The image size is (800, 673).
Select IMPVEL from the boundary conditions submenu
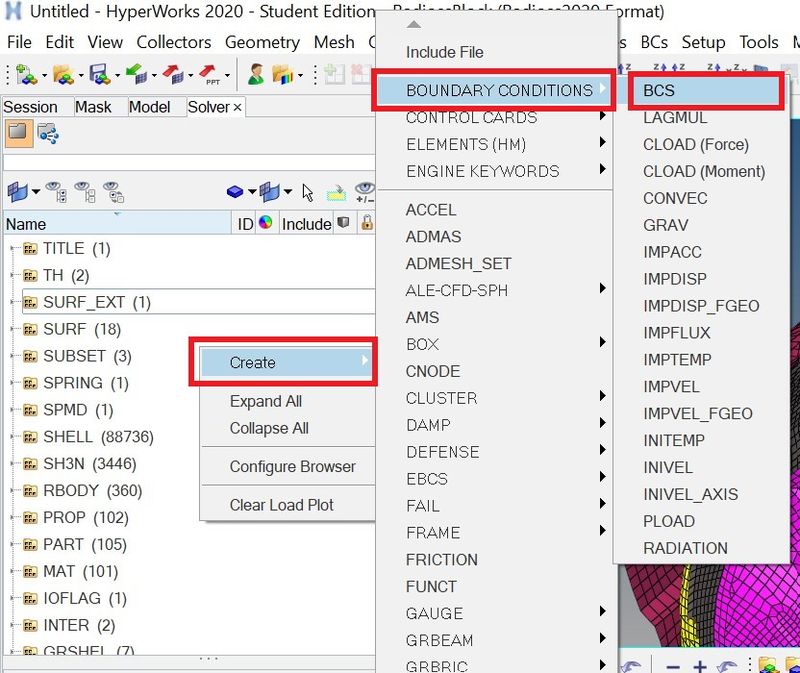coord(671,387)
